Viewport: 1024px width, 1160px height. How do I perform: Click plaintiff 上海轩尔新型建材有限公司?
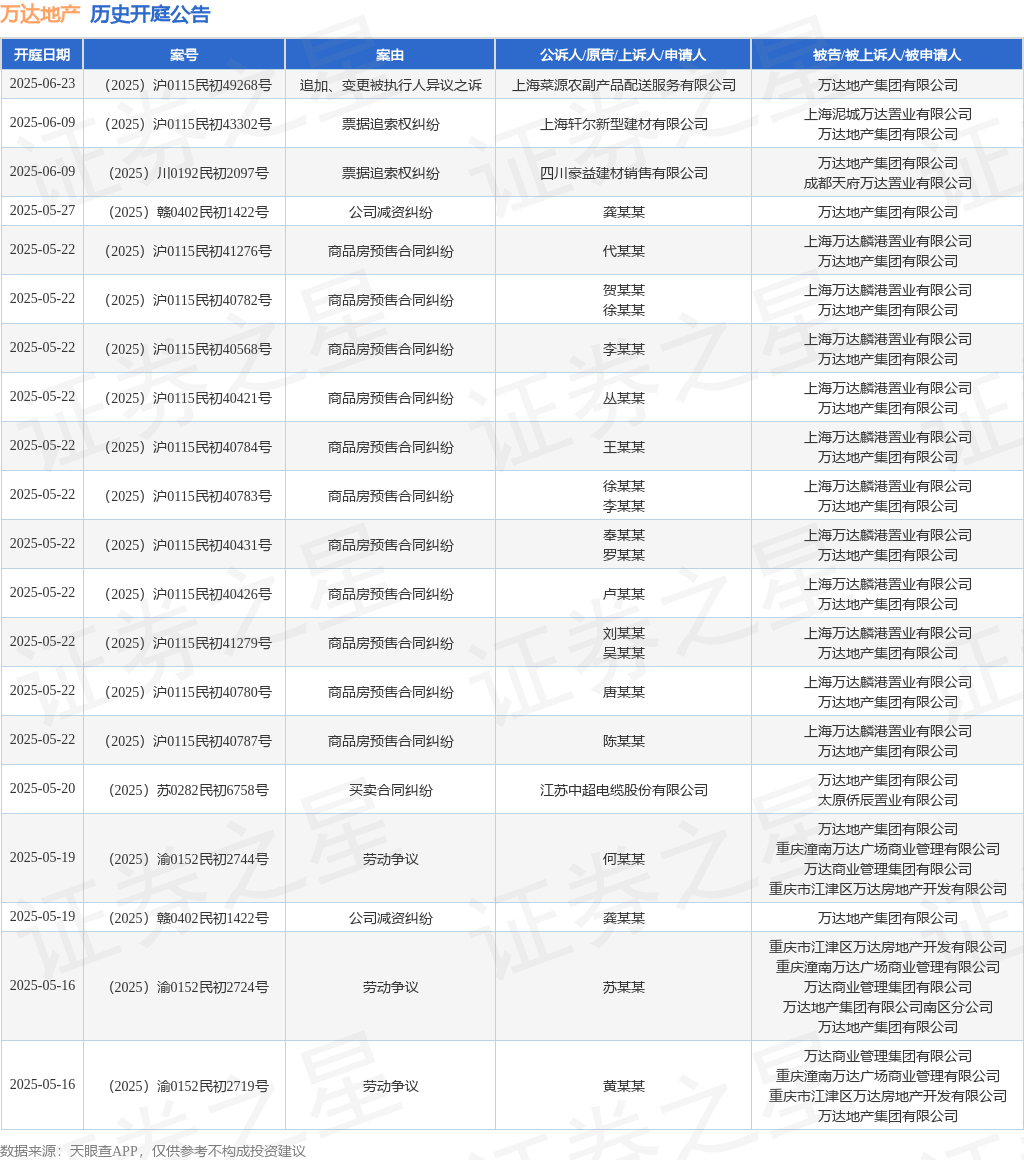click(x=623, y=124)
